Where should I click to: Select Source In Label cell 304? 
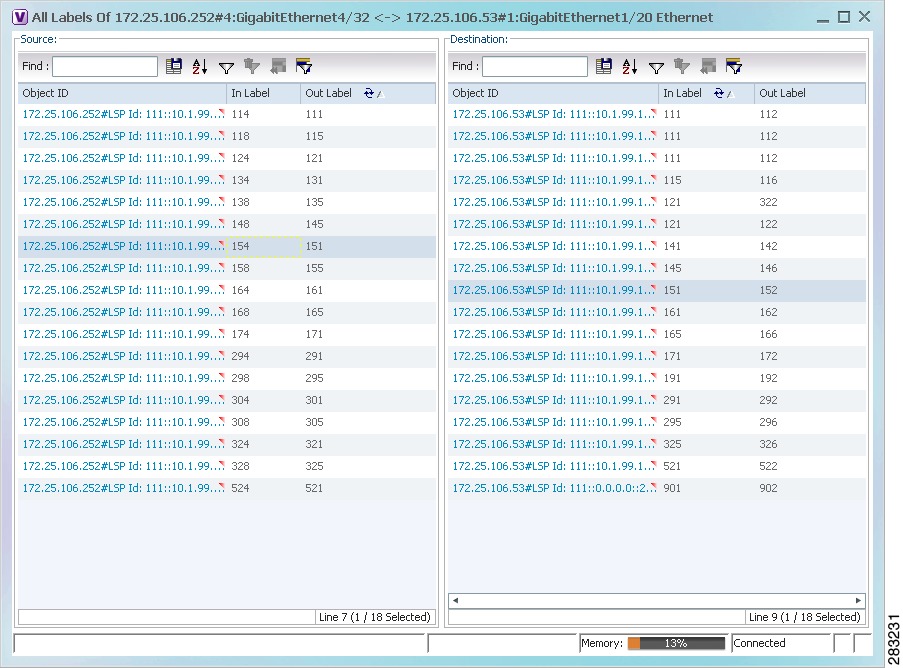tap(263, 400)
